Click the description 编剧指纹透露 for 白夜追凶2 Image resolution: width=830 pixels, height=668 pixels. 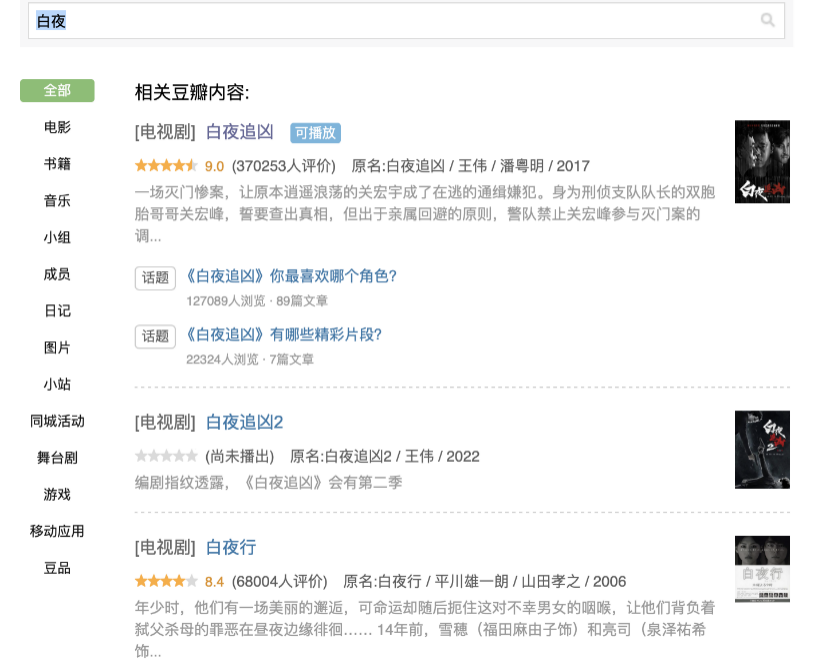268,483
